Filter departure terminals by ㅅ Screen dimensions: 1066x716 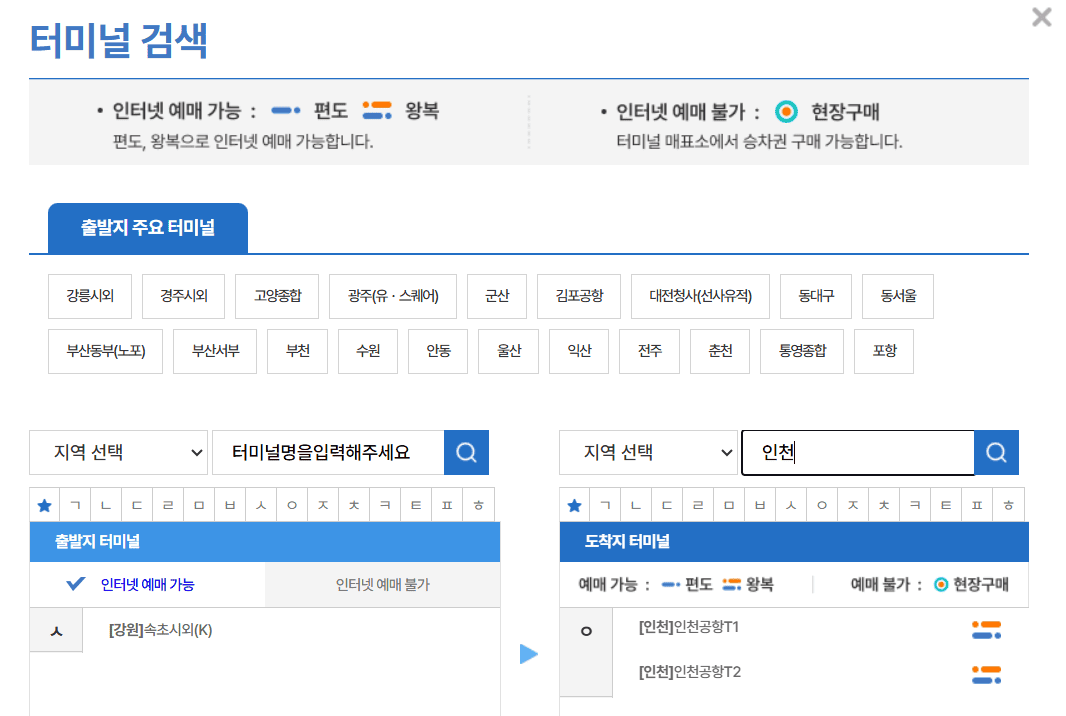tap(261, 505)
